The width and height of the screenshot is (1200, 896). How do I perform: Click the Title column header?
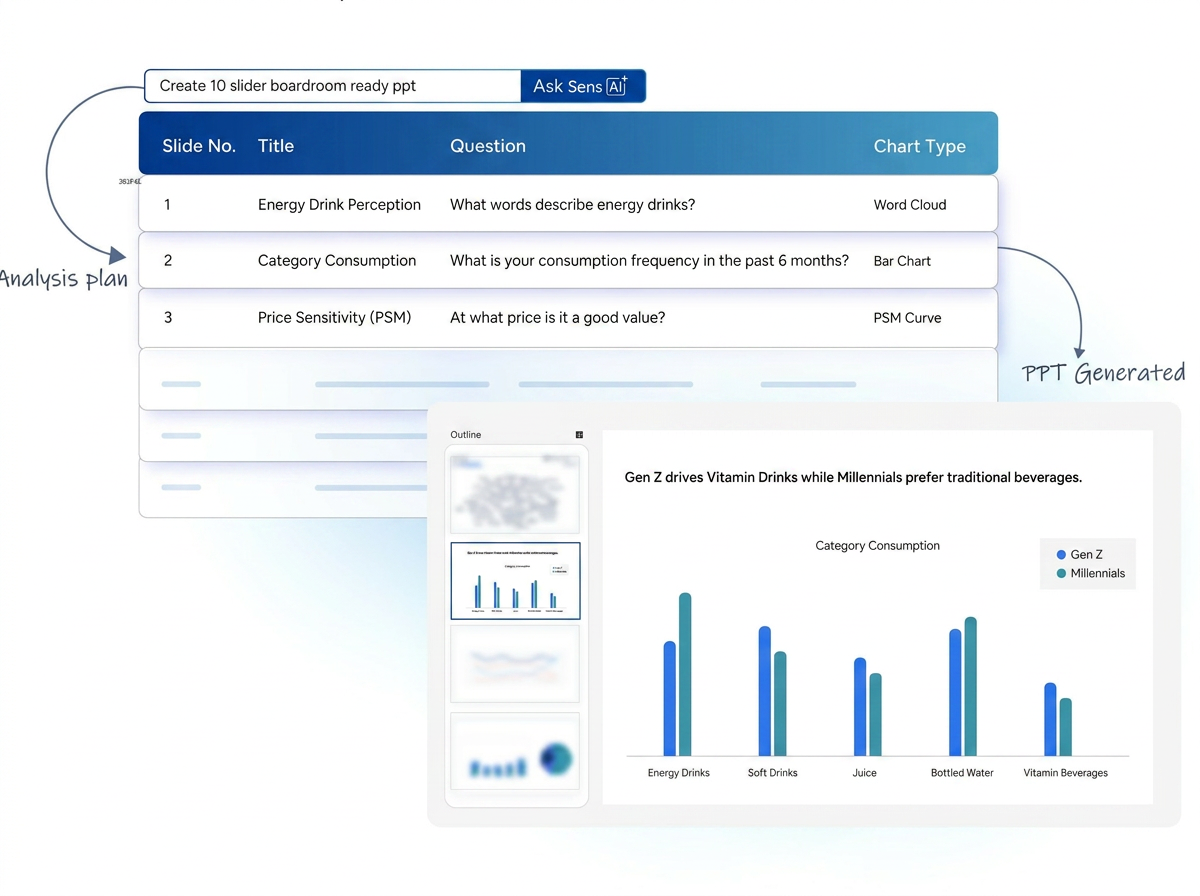coord(276,146)
